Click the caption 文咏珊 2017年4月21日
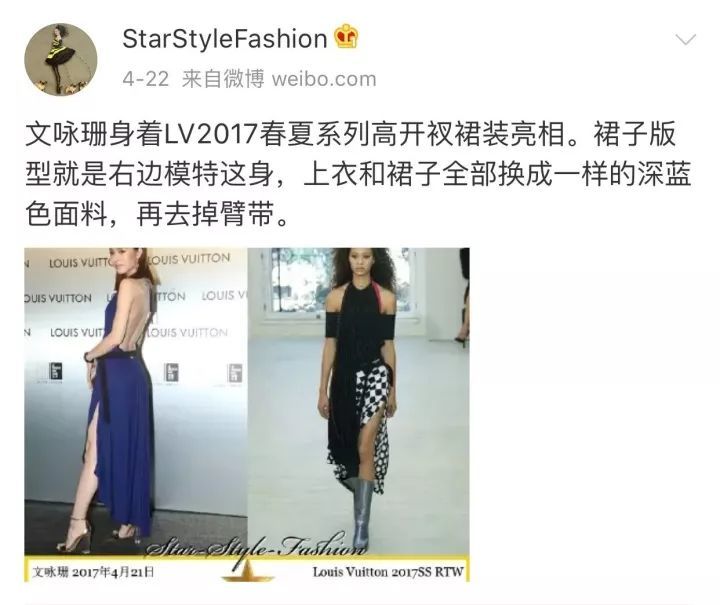The image size is (720, 605). (x=93, y=572)
